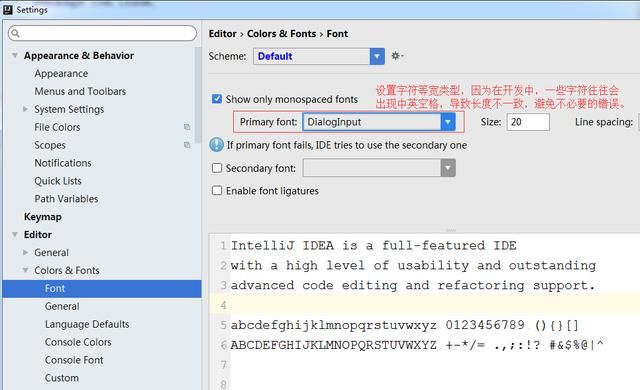
Task: Click inside the settings search field
Action: coord(102,33)
